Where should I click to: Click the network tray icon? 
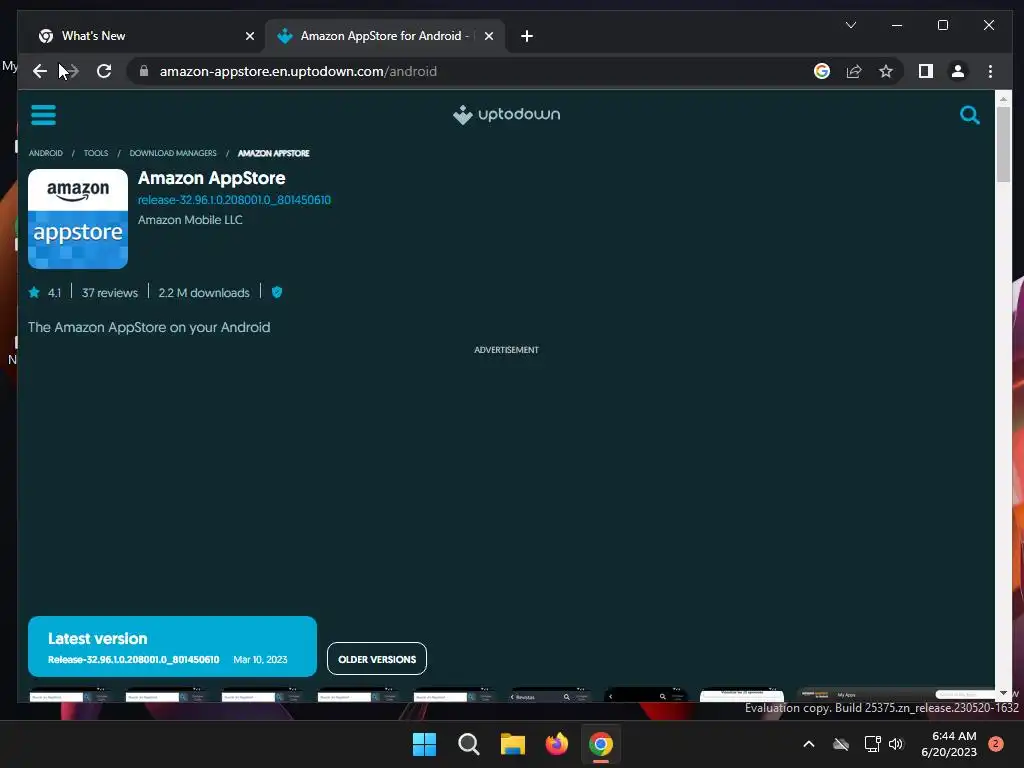tap(872, 744)
